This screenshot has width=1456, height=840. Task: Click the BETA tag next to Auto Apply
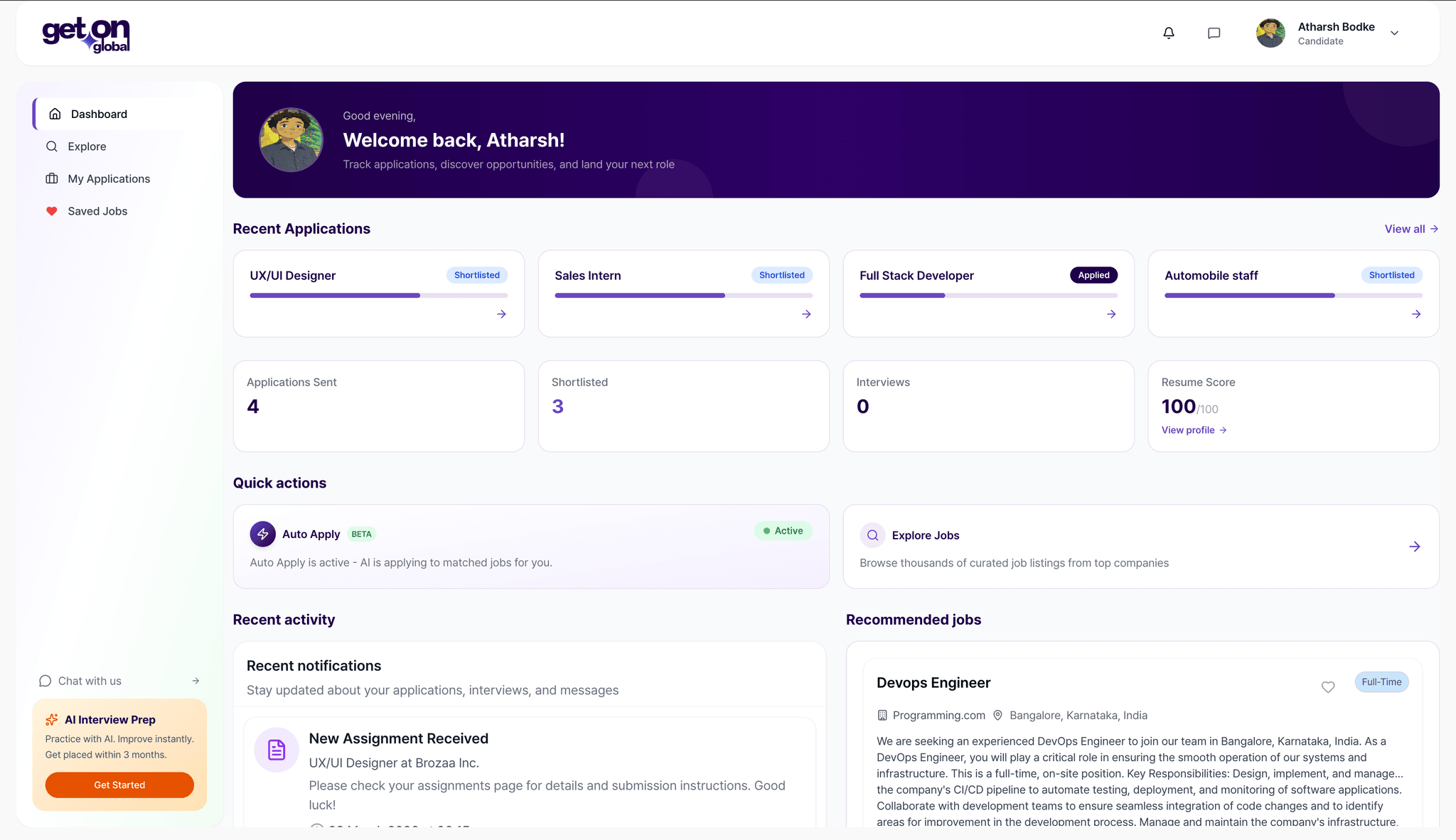coord(362,534)
